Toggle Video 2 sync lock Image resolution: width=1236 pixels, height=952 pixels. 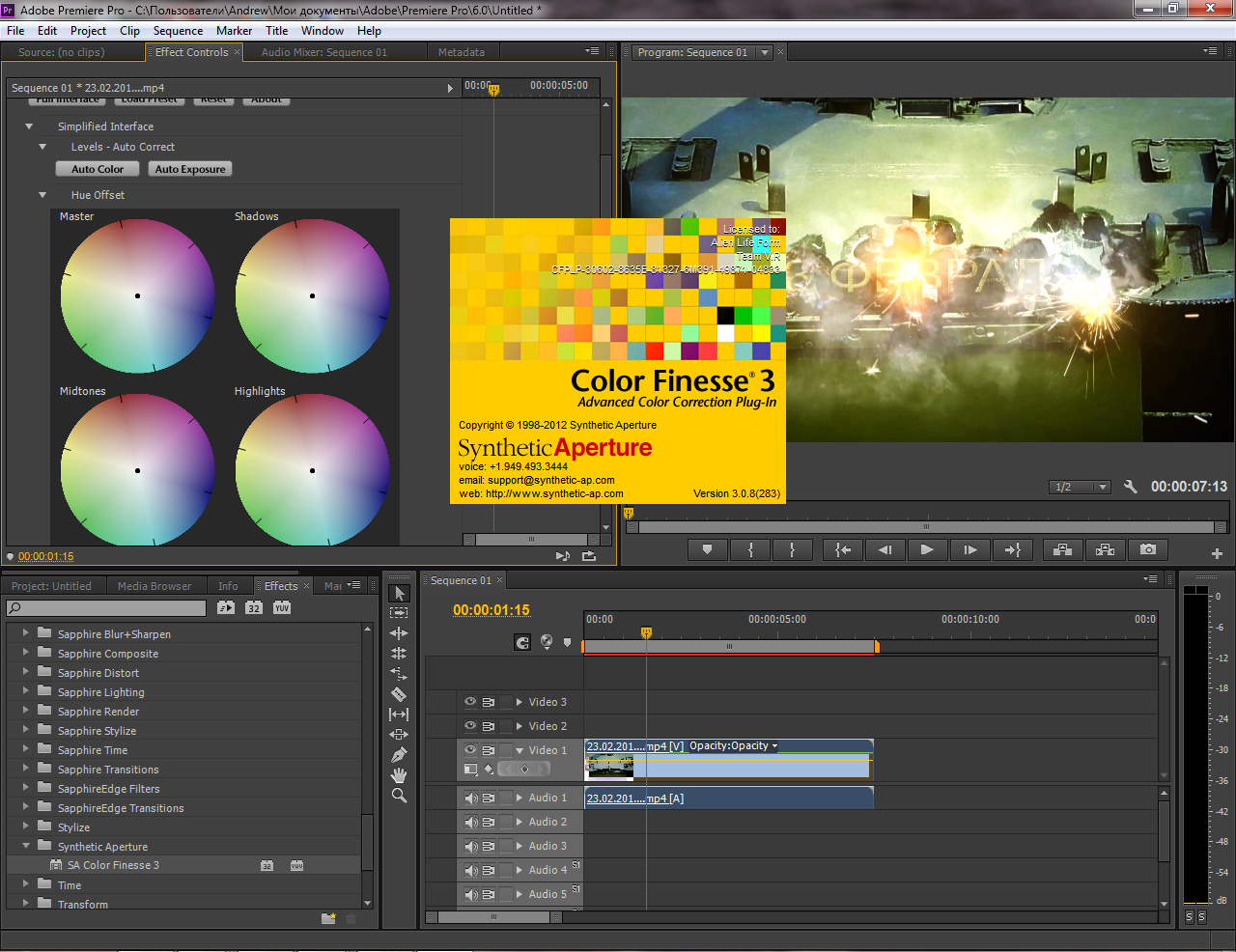(x=489, y=726)
